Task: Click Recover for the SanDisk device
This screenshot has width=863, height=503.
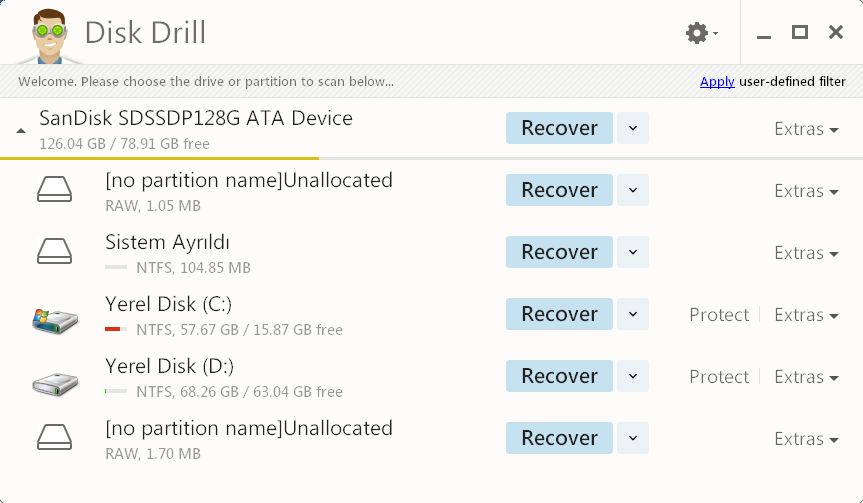Action: (559, 128)
